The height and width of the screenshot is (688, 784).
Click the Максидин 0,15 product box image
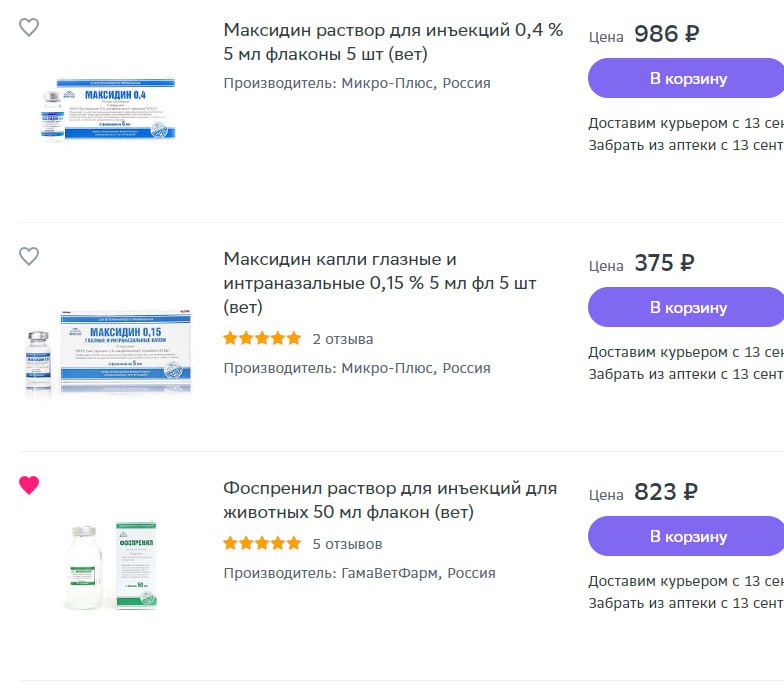click(x=108, y=350)
